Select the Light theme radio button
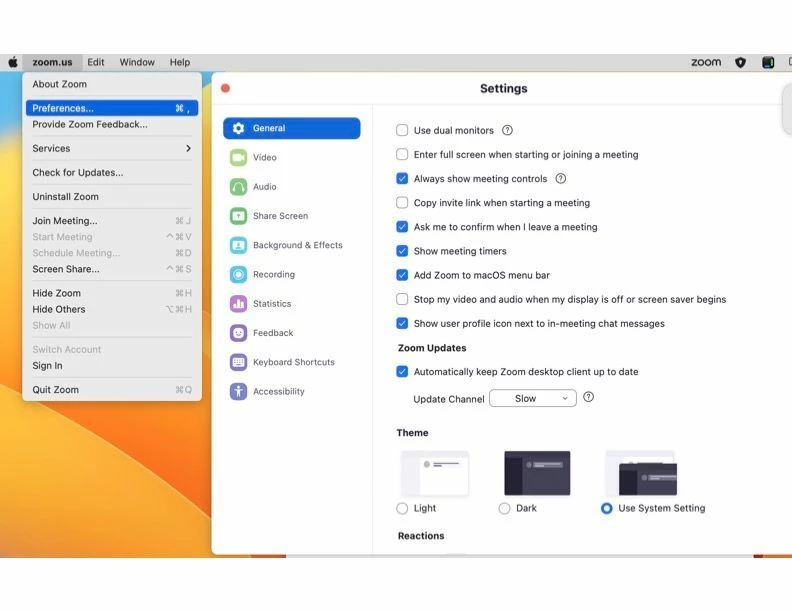792x612 pixels. pos(402,508)
